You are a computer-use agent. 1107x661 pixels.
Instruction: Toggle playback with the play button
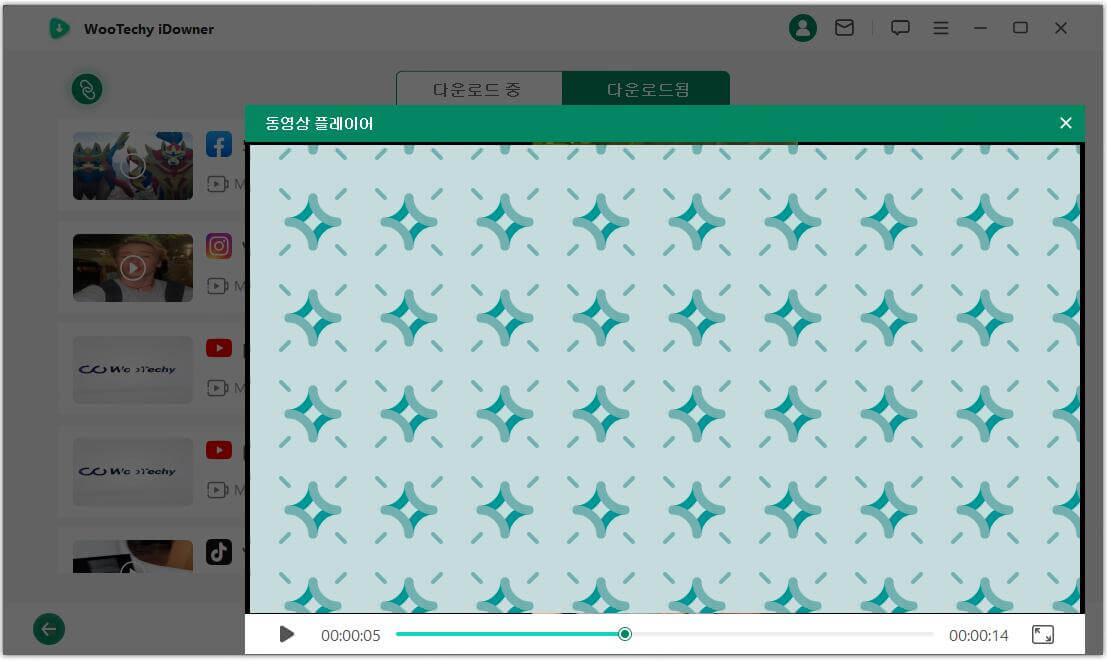point(285,633)
